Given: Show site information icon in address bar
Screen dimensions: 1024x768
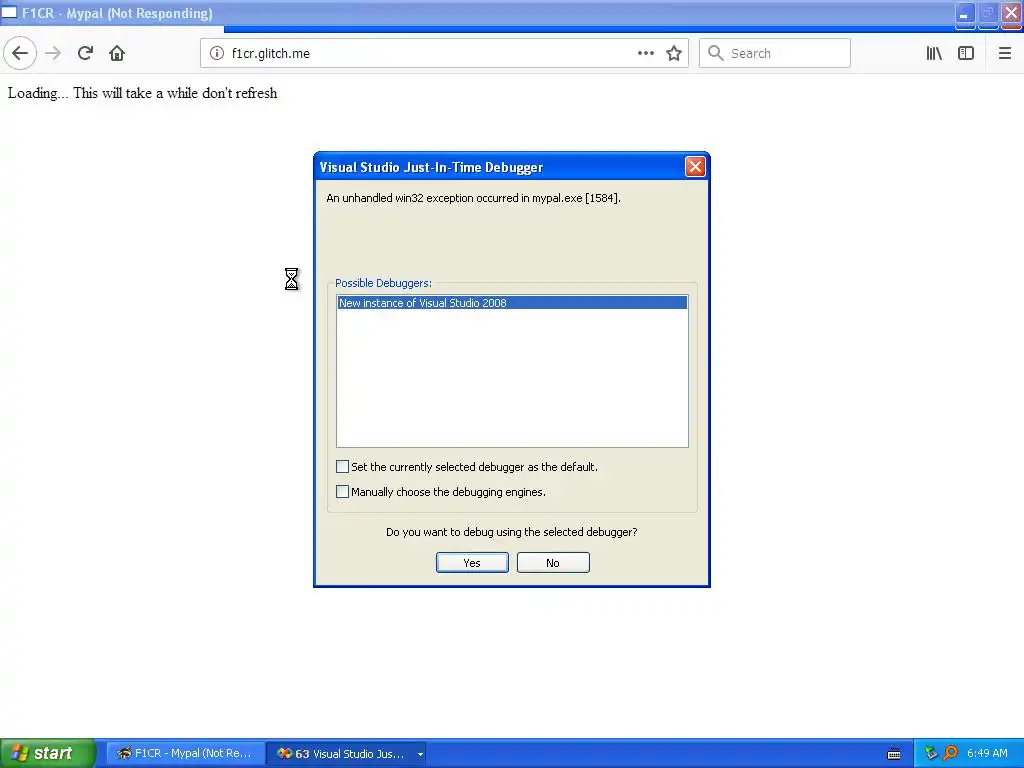Looking at the screenshot, I should coord(217,54).
